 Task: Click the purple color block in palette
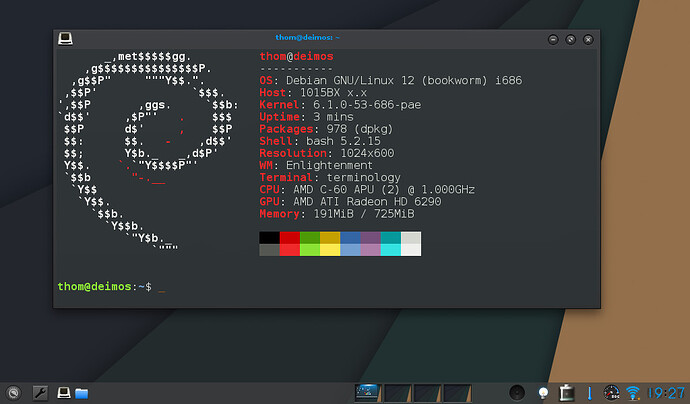tap(371, 238)
